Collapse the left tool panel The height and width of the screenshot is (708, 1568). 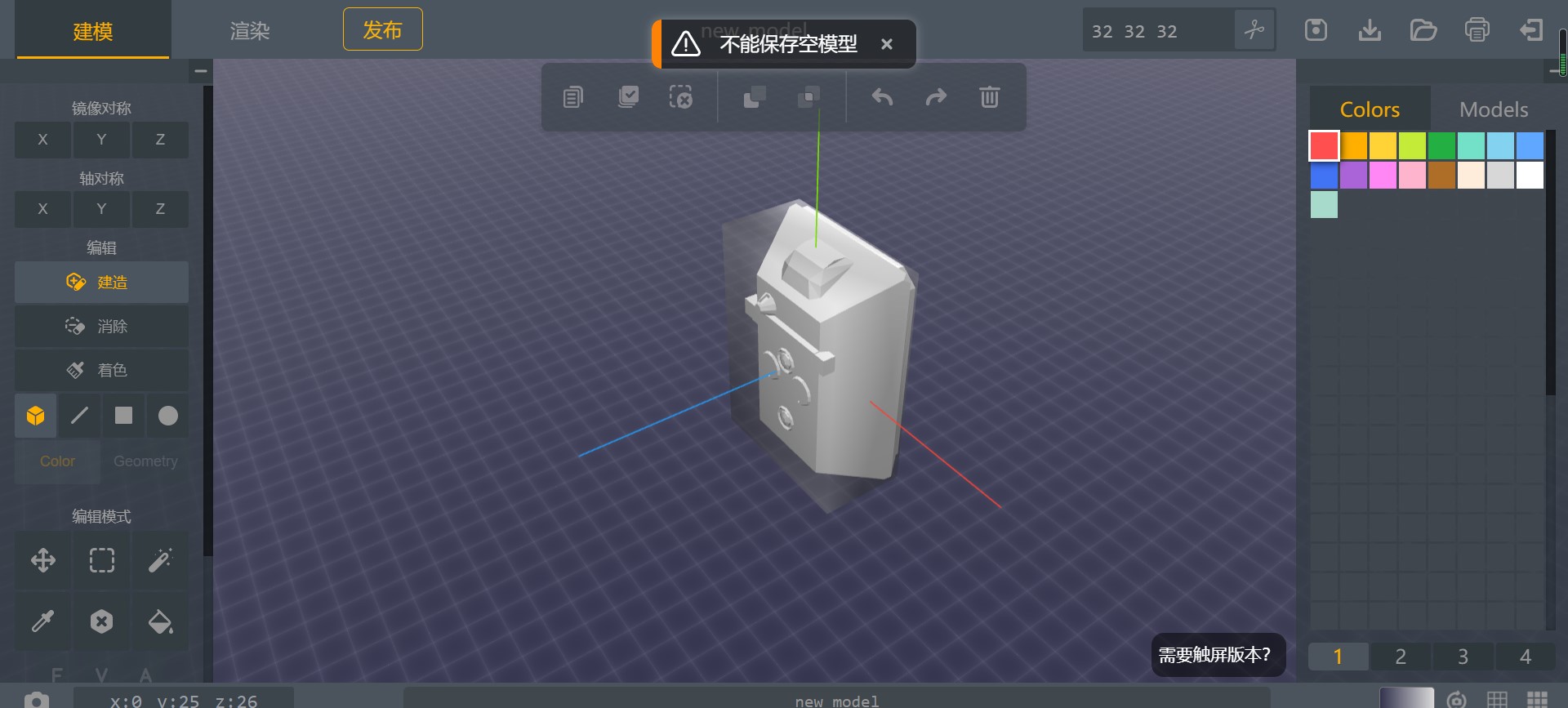point(200,71)
